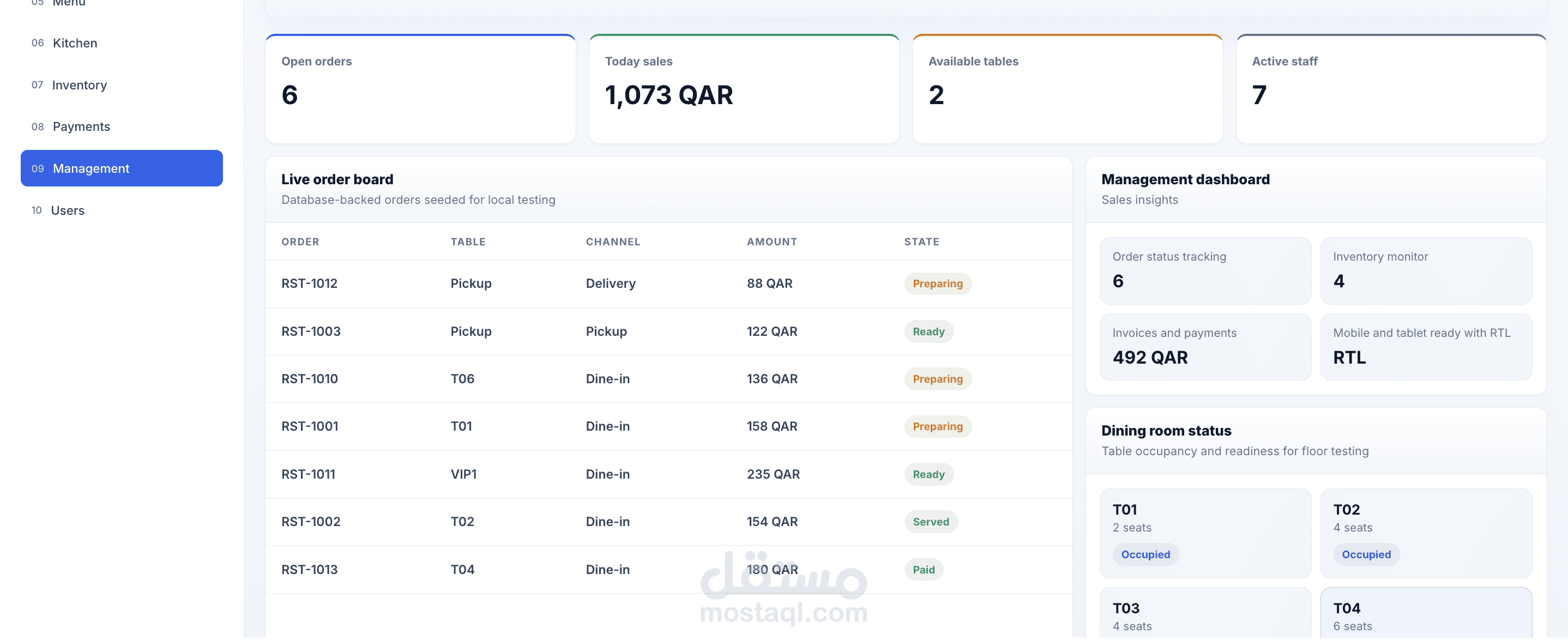Open order RST-1012
Image resolution: width=1568 pixels, height=640 pixels.
point(309,283)
